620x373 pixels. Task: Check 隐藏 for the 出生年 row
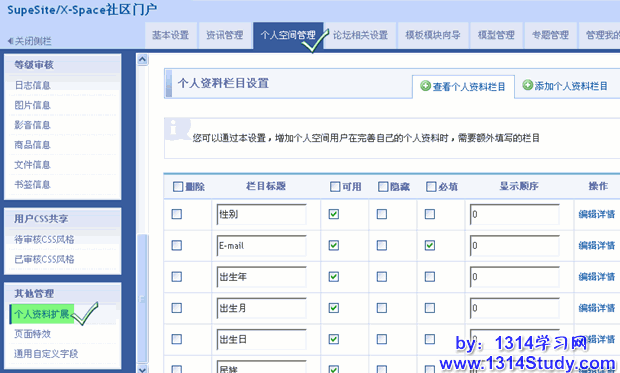coord(382,276)
